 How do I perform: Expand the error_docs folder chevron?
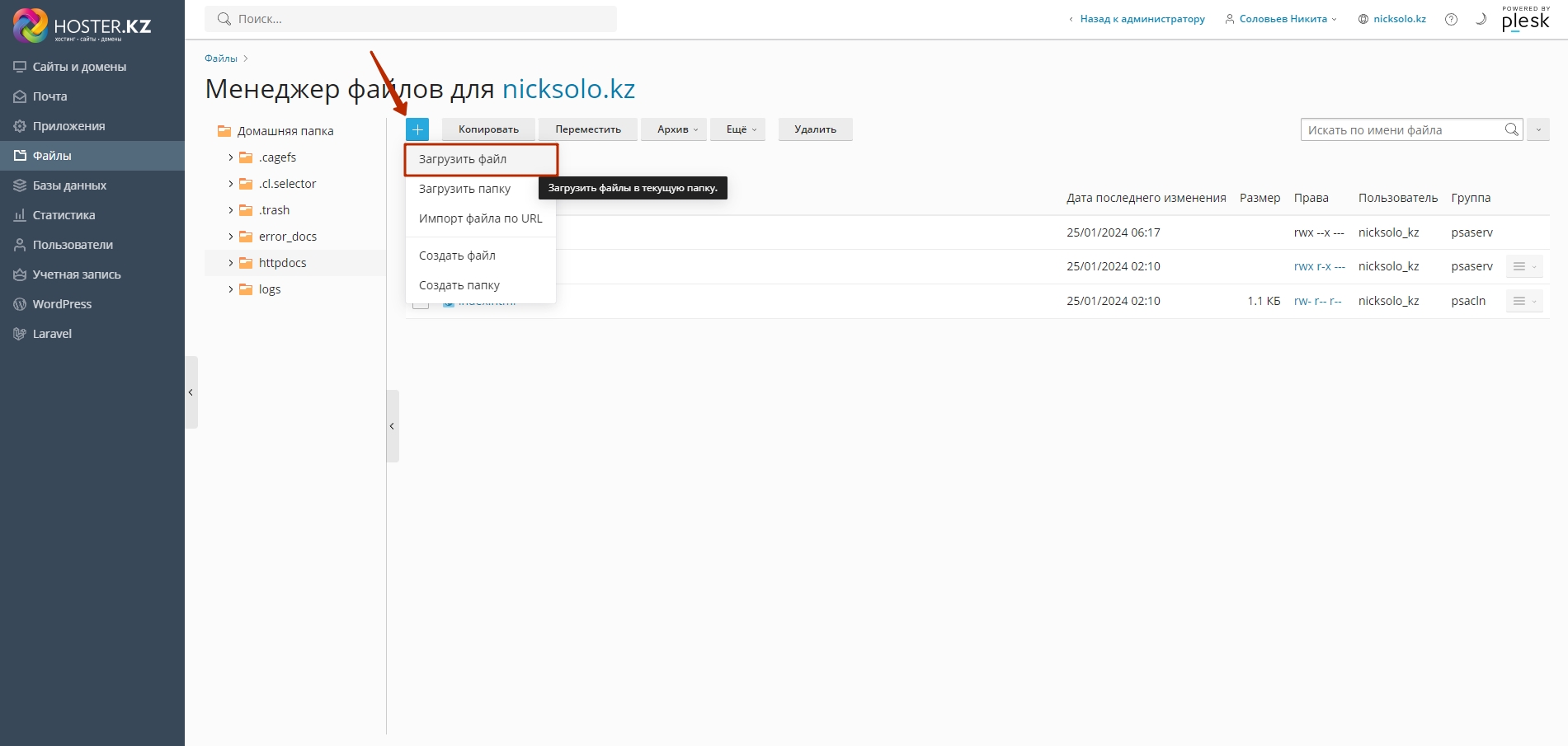230,237
